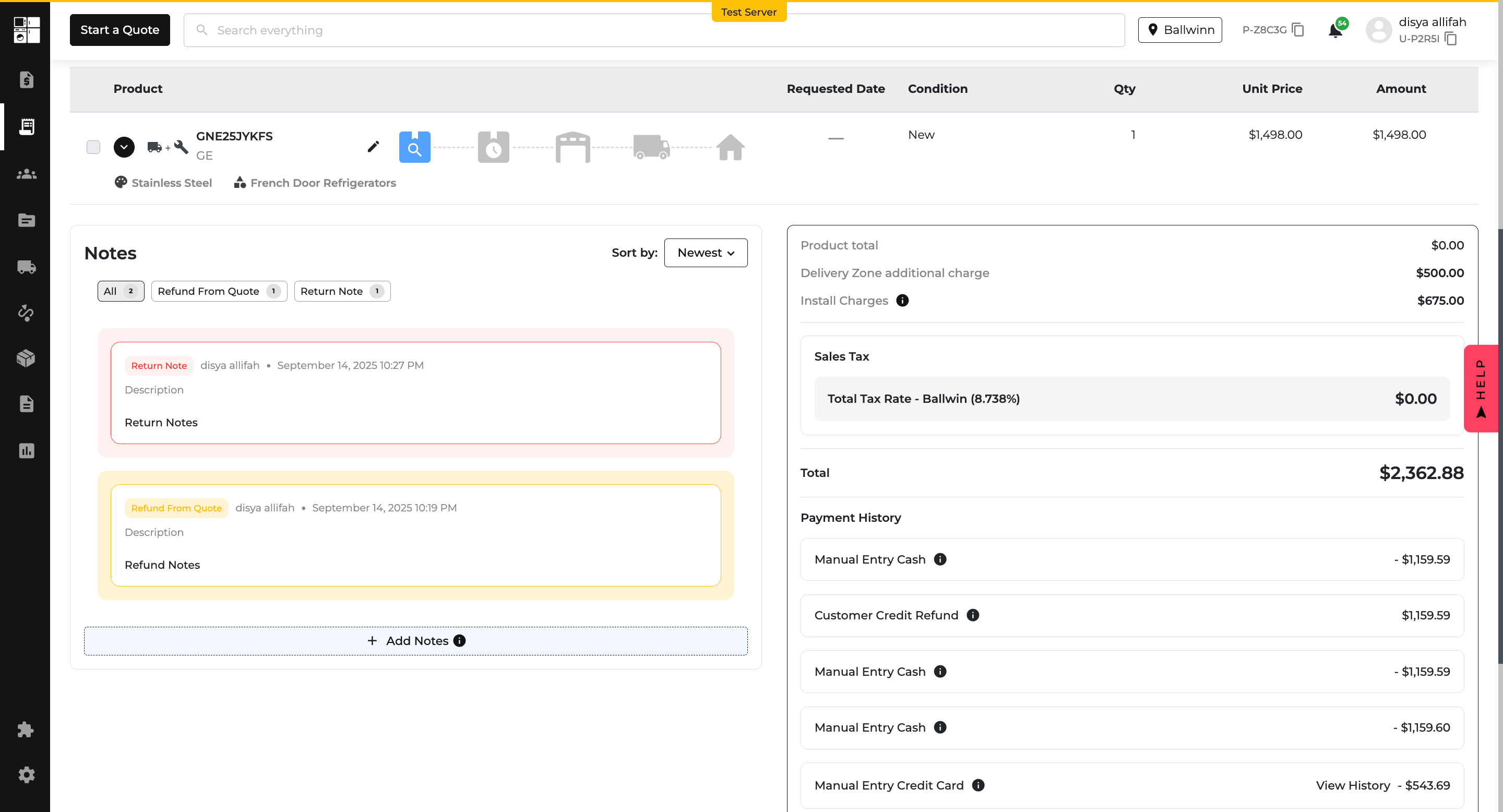Click View History link
The height and width of the screenshot is (812, 1503).
1353,785
